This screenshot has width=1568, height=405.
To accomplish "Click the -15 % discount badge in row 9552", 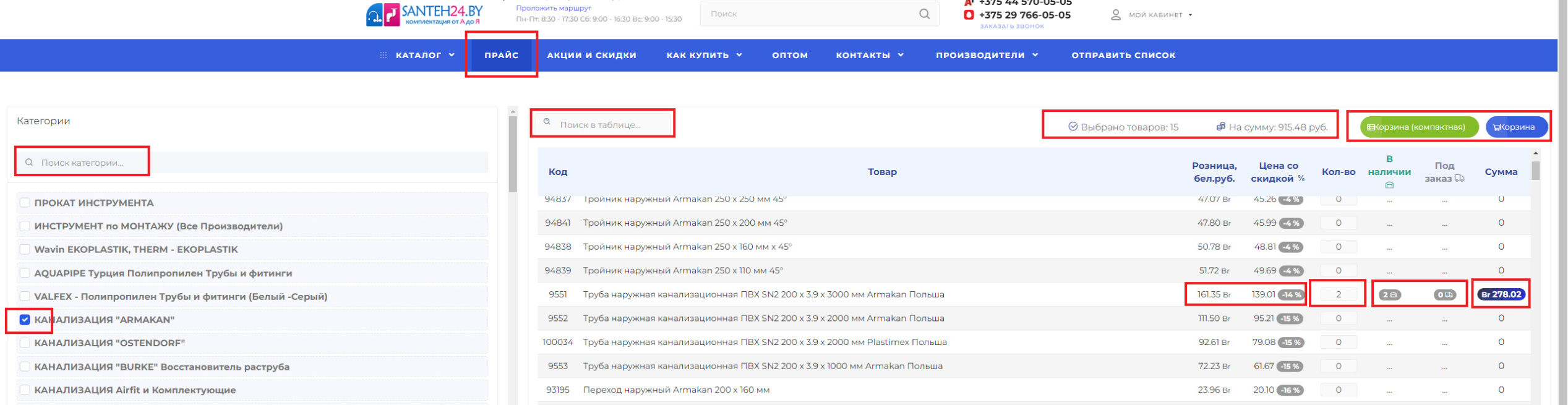I will (x=1290, y=319).
